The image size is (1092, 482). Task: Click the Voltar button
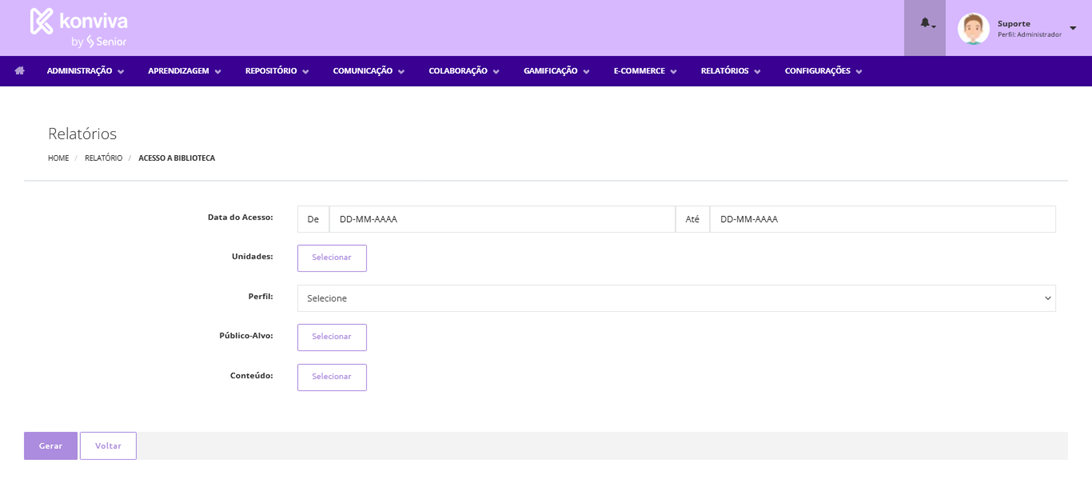click(x=108, y=446)
